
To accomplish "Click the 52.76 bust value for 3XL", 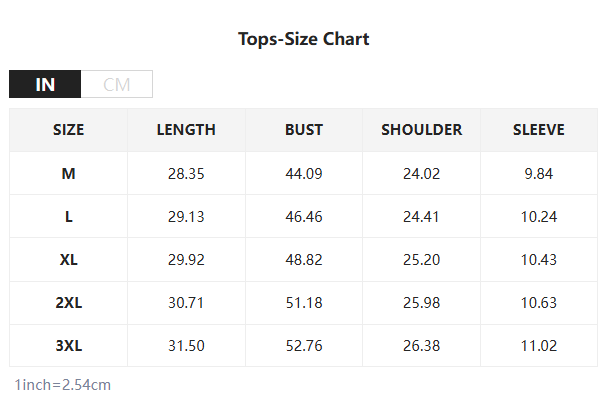I will [x=304, y=345].
